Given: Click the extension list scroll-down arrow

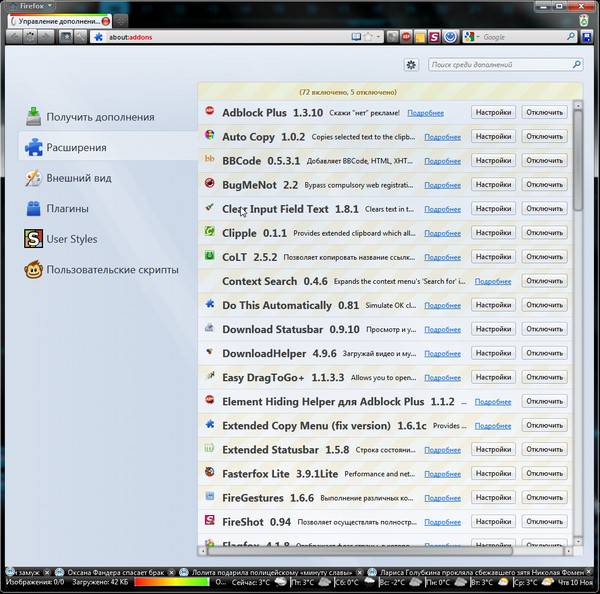Looking at the screenshot, I should 578,542.
